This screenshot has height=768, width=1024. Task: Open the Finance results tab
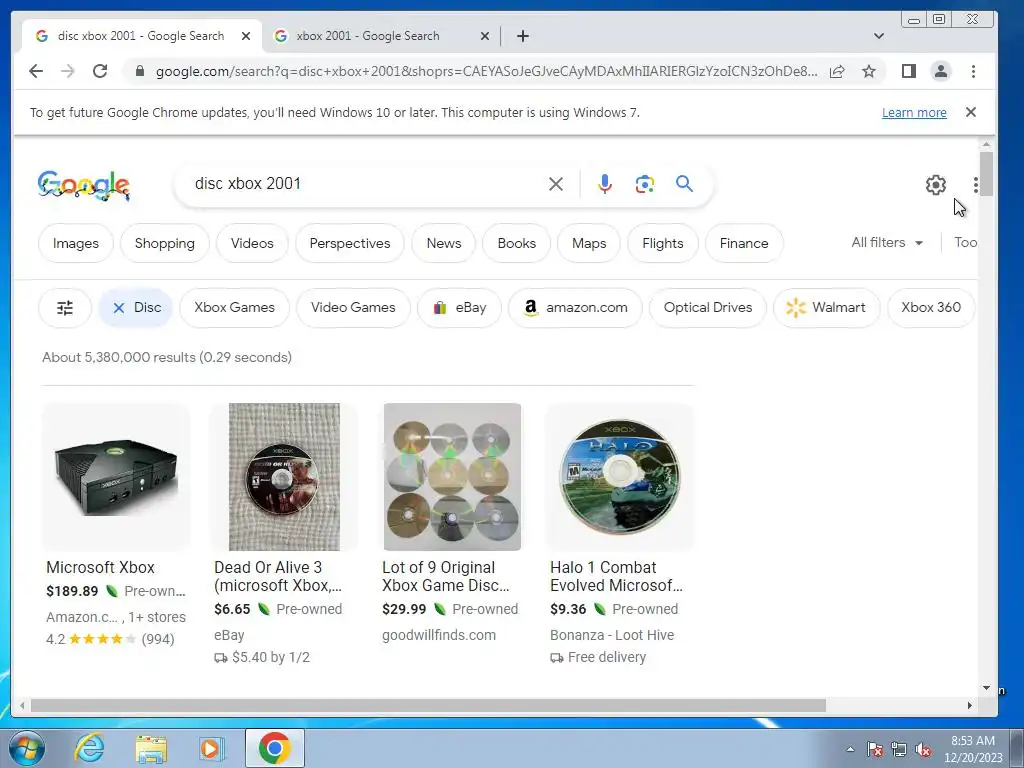[744, 243]
